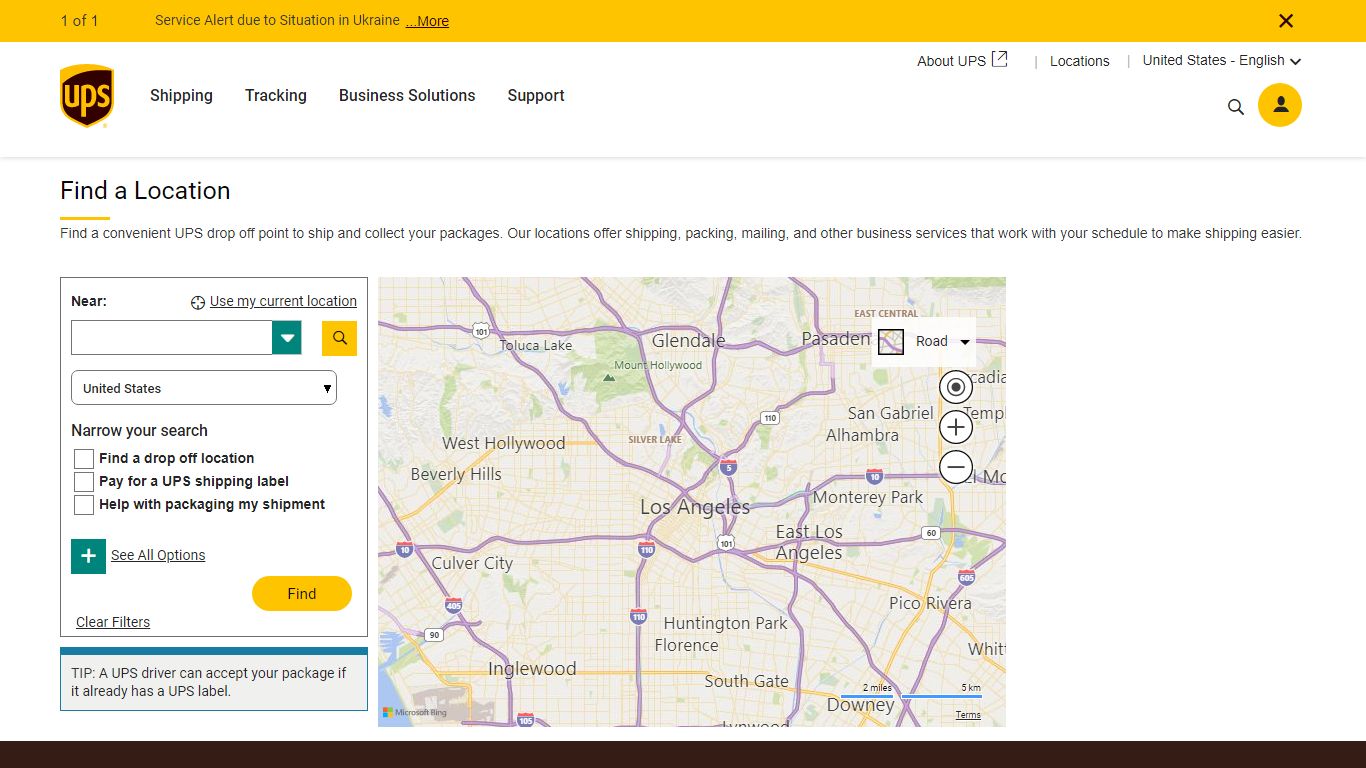This screenshot has height=768, width=1366.
Task: Click the Toluca Lake label on map
Action: (x=536, y=346)
